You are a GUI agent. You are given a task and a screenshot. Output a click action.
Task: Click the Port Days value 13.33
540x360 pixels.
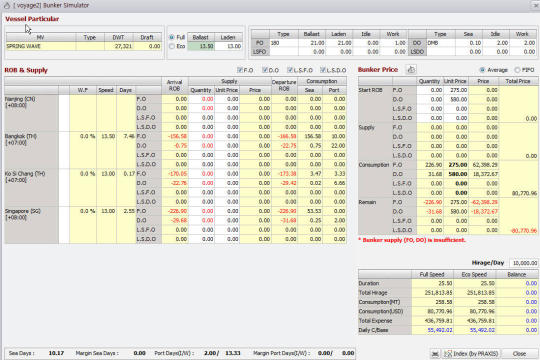tap(232, 353)
